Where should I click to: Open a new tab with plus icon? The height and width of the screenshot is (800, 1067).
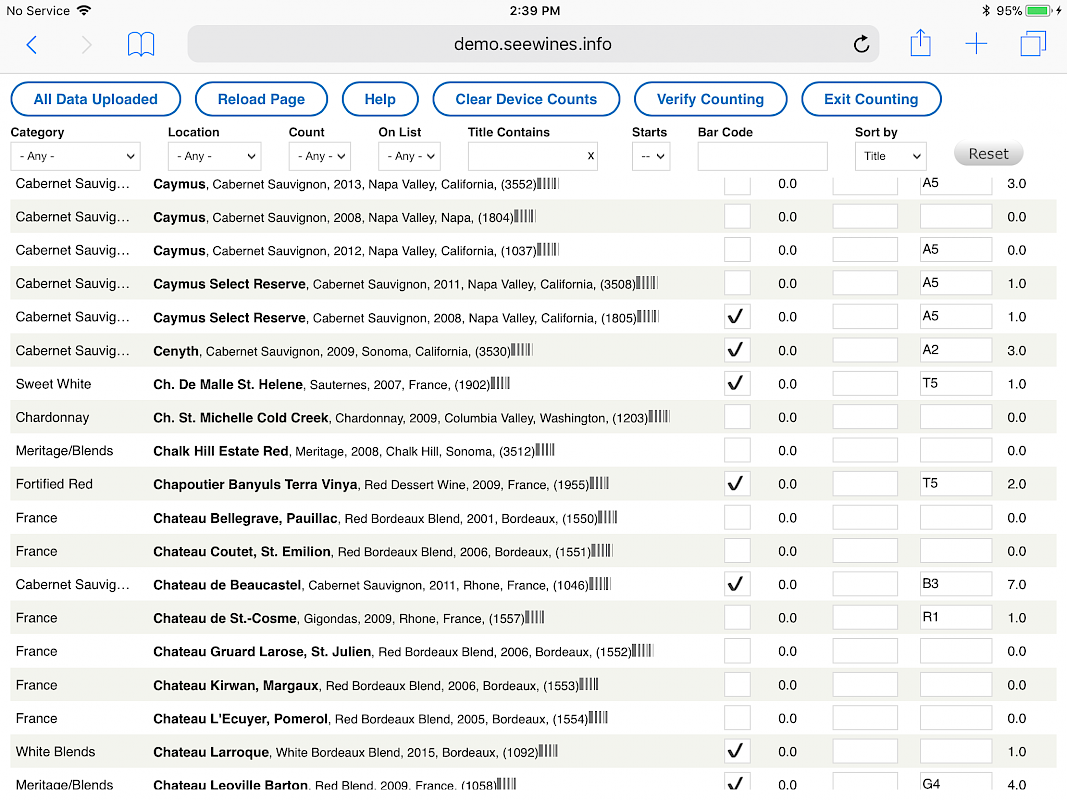click(x=976, y=44)
